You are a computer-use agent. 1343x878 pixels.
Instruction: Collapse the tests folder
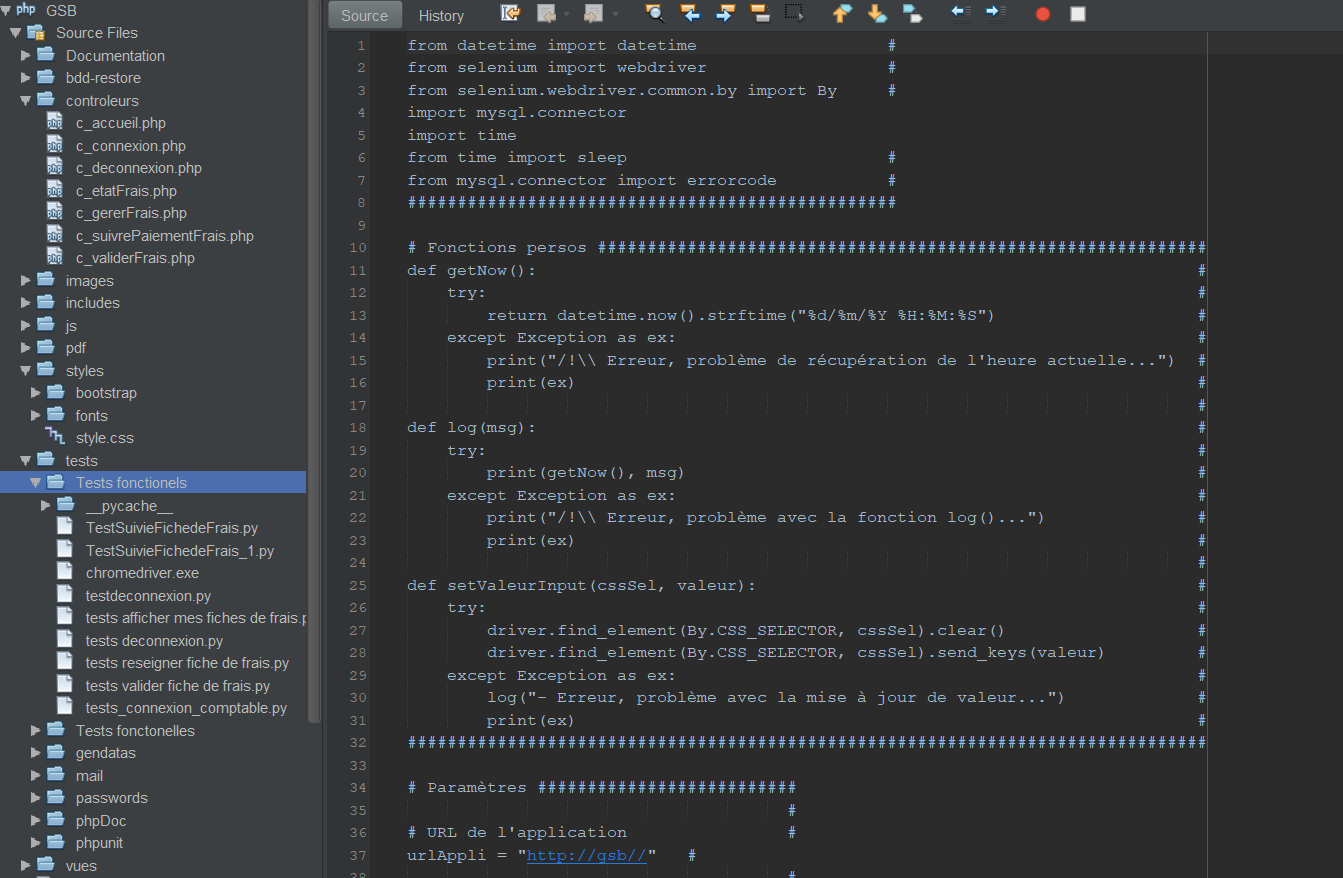point(25,460)
